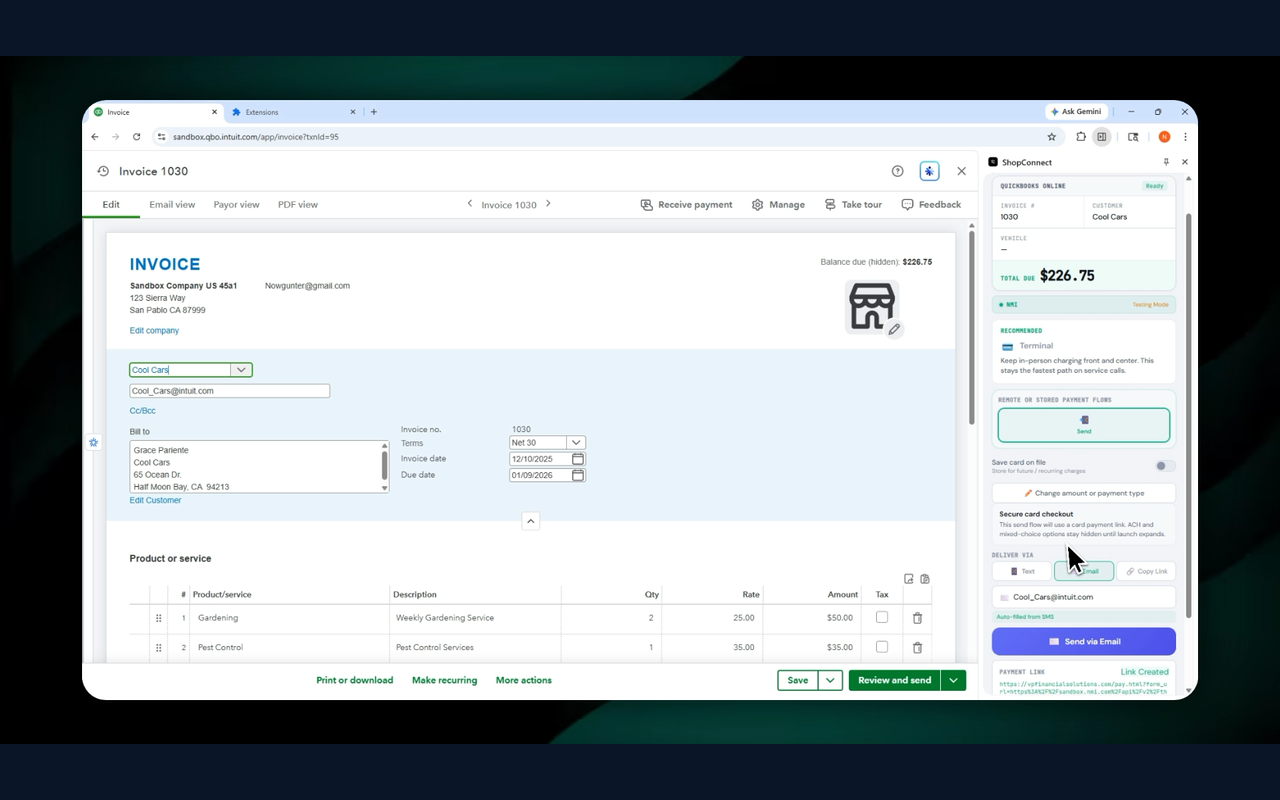
Task: Click the sparkle icon left of Bill to
Action: point(93,442)
